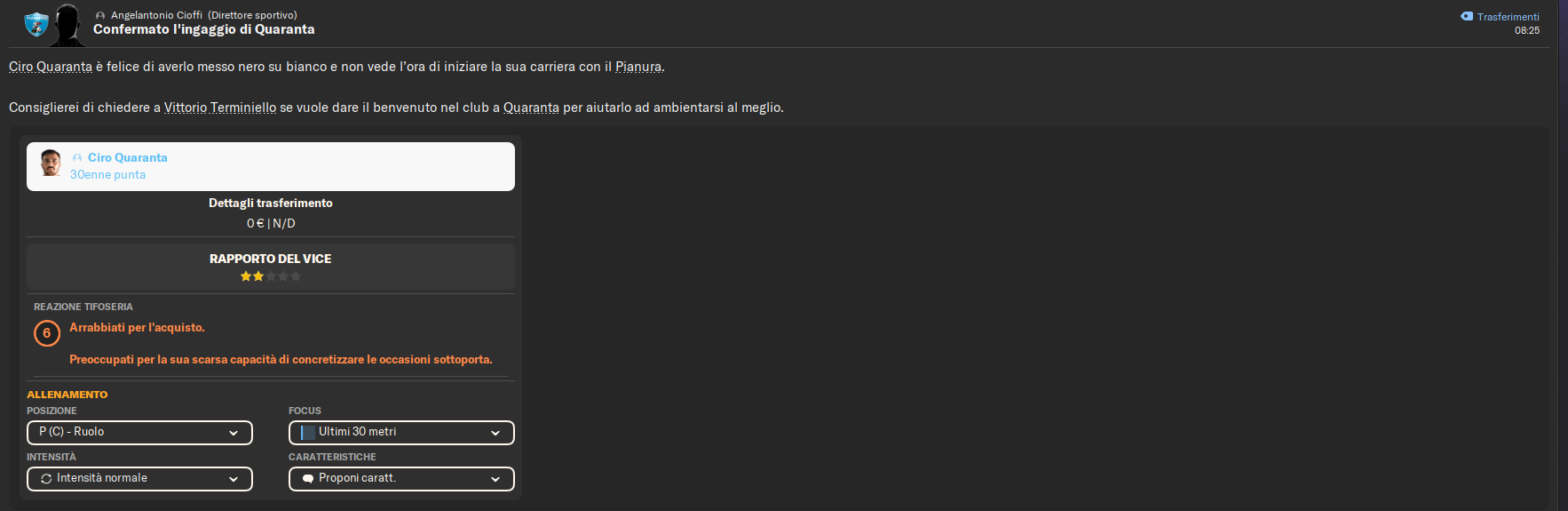Click the Rapporto del Vice star rating
Image resolution: width=1568 pixels, height=511 pixels.
[x=271, y=276]
